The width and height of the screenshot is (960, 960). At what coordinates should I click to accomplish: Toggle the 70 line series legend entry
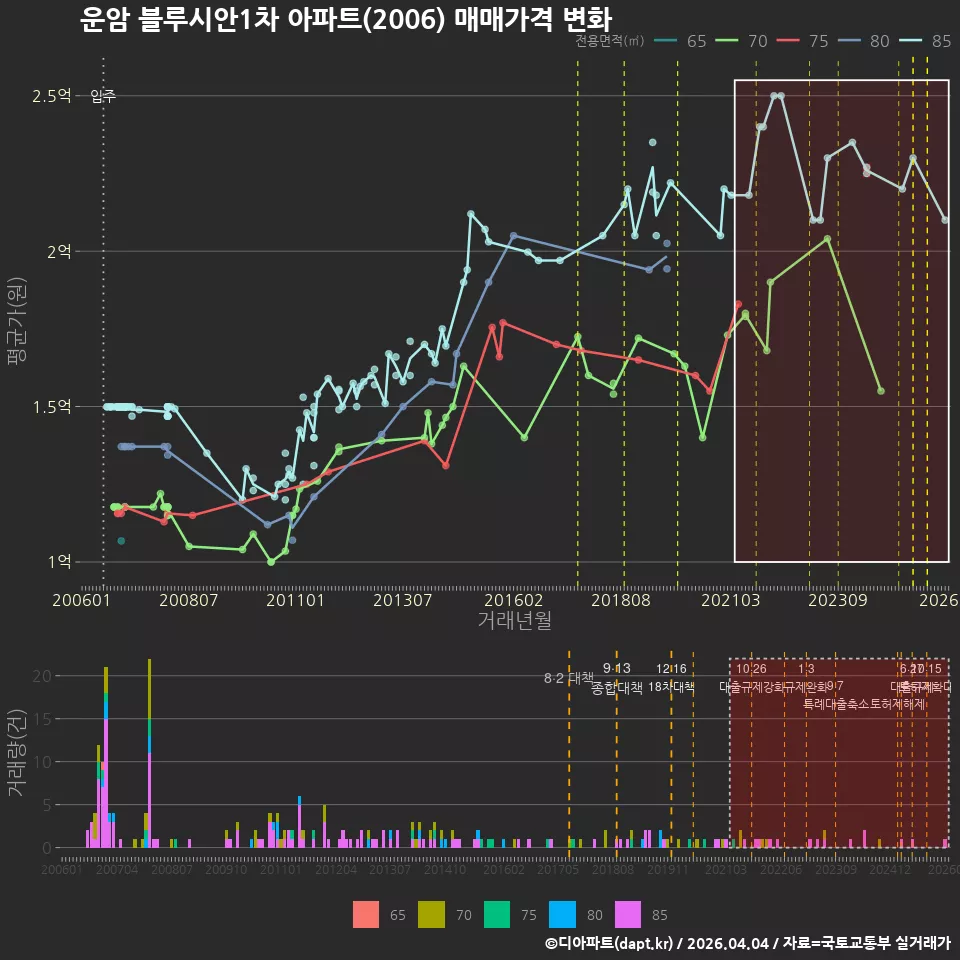[741, 41]
